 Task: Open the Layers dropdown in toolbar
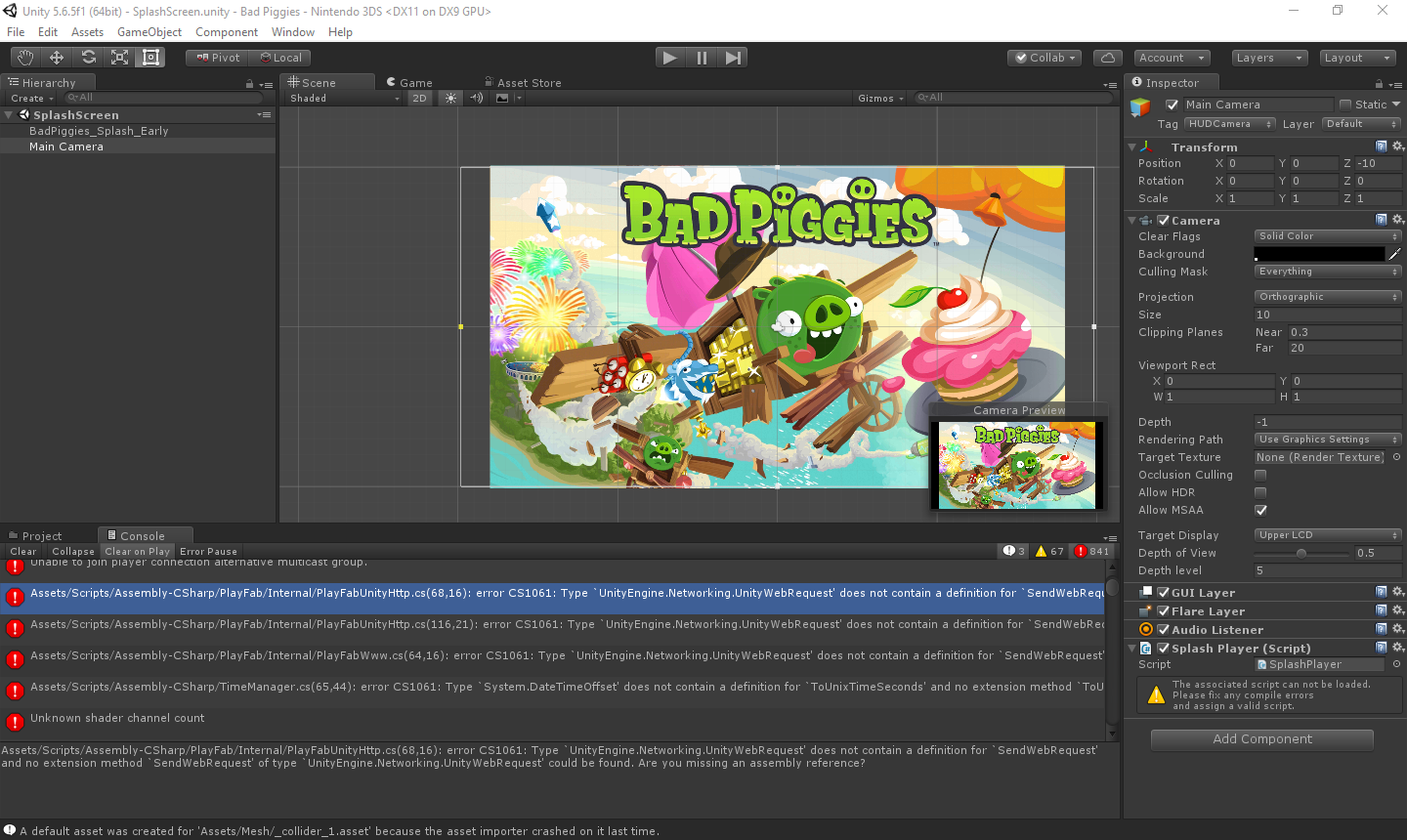tap(1269, 58)
